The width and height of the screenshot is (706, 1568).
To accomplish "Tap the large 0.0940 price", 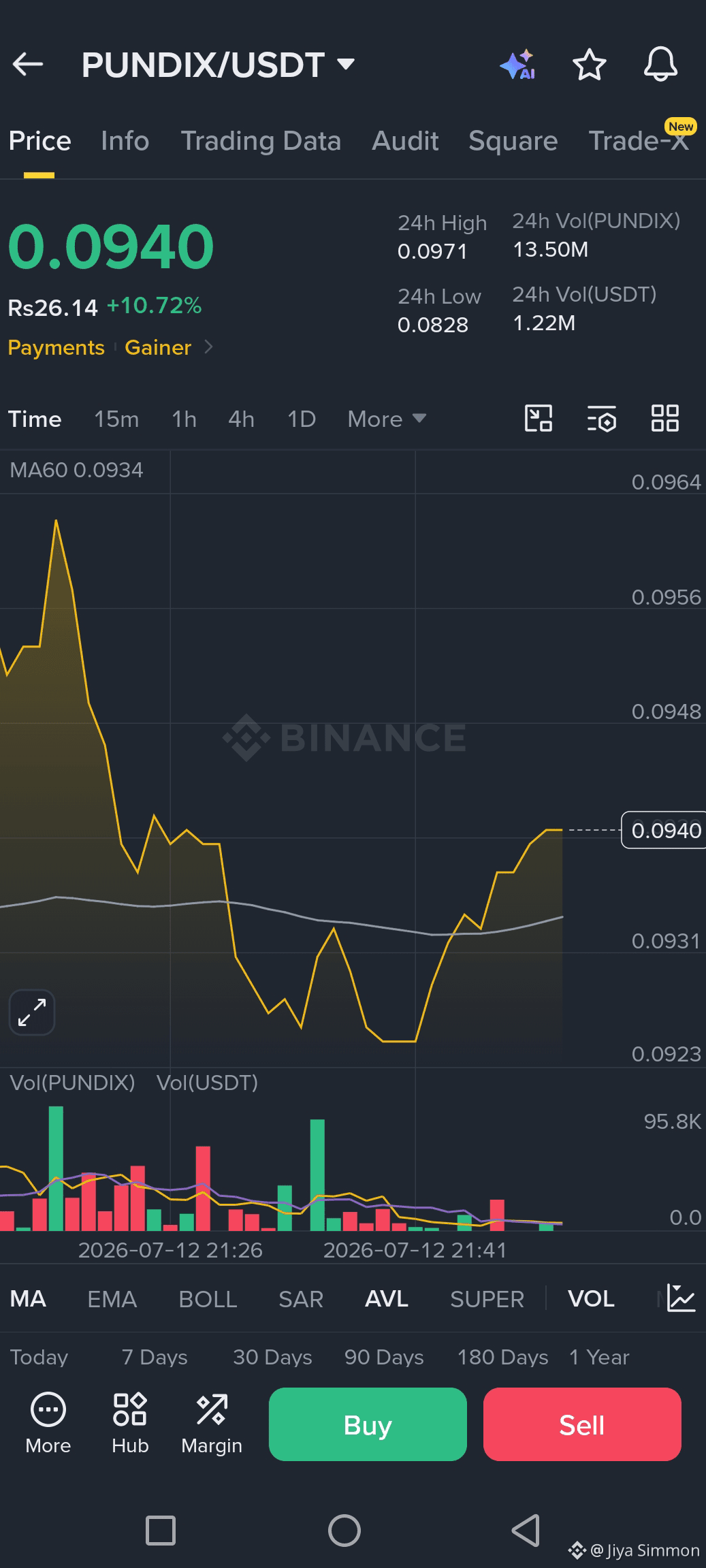I will [x=111, y=246].
